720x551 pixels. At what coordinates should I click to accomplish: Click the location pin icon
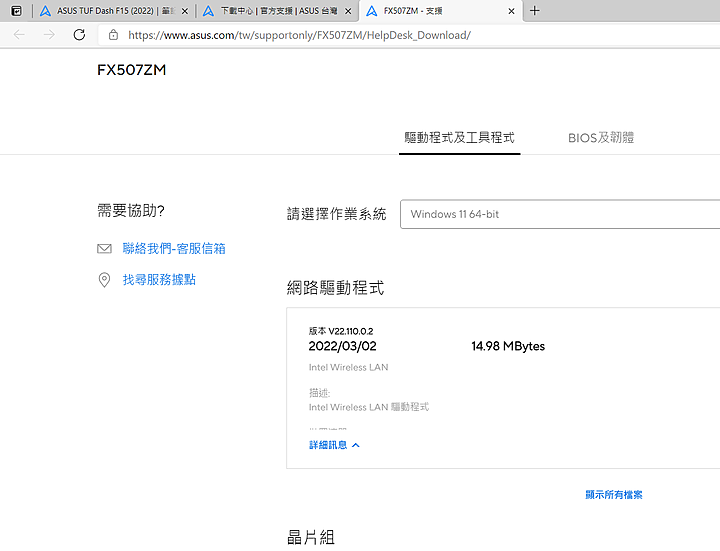pos(104,280)
